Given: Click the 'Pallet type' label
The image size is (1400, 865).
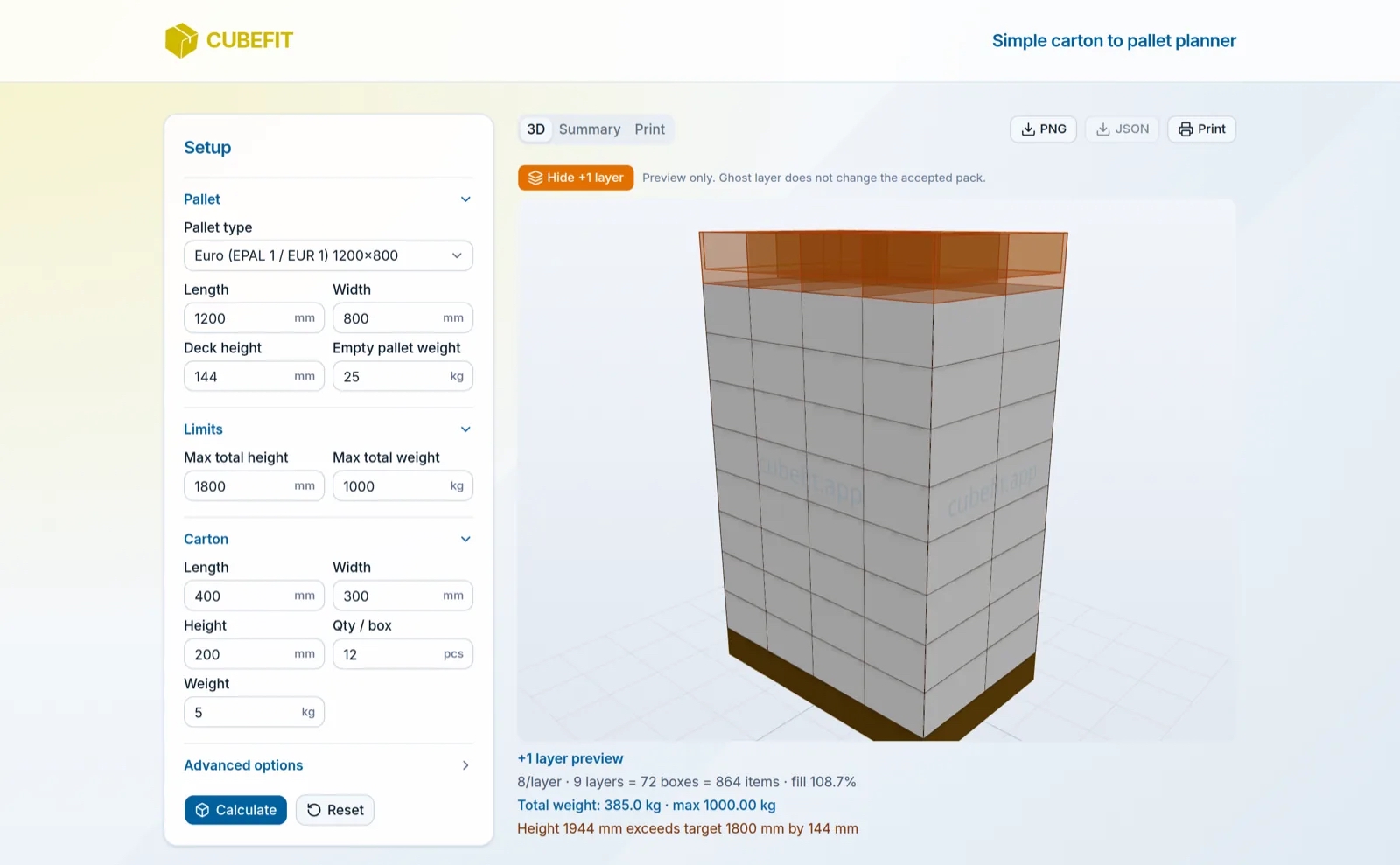Looking at the screenshot, I should point(218,227).
